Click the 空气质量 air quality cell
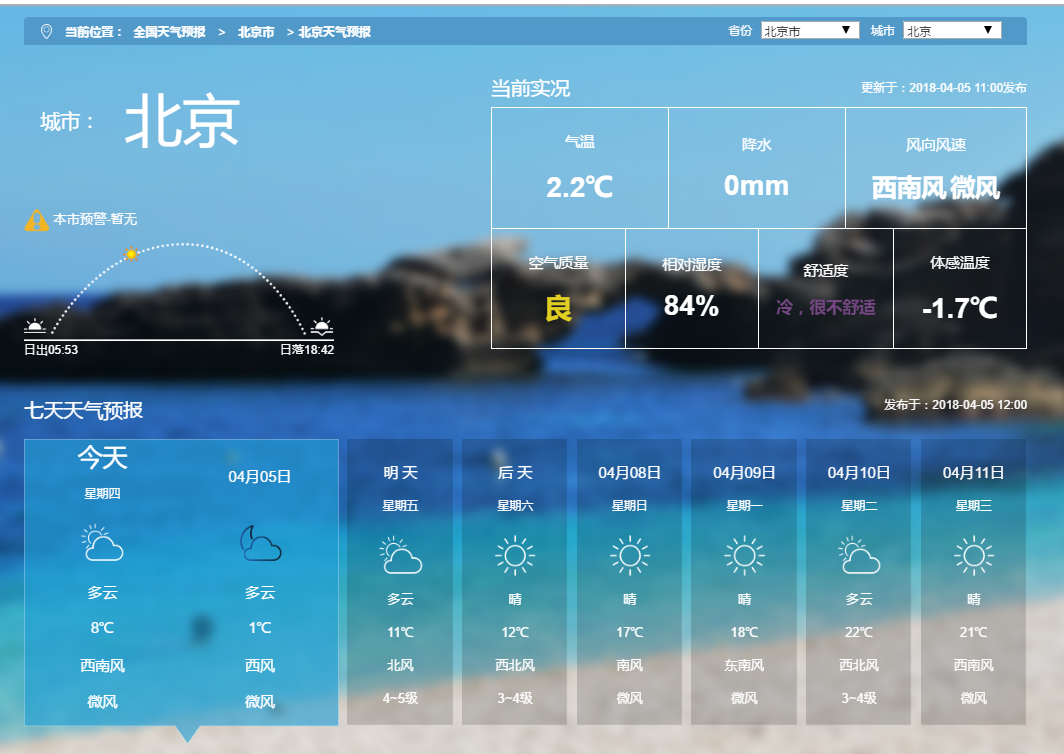 click(x=558, y=288)
